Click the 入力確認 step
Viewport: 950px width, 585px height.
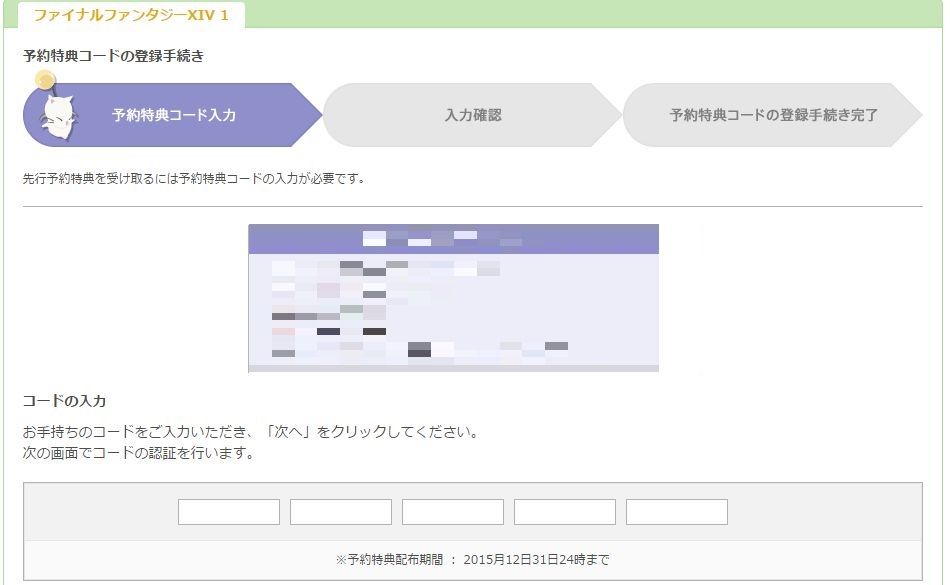(x=473, y=115)
